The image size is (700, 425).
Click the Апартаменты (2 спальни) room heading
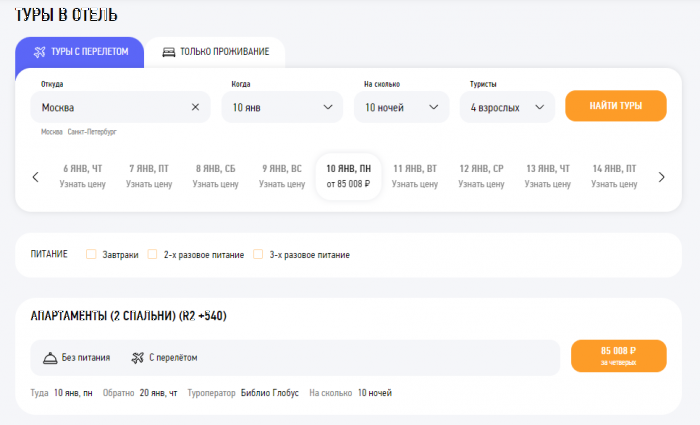[129, 316]
